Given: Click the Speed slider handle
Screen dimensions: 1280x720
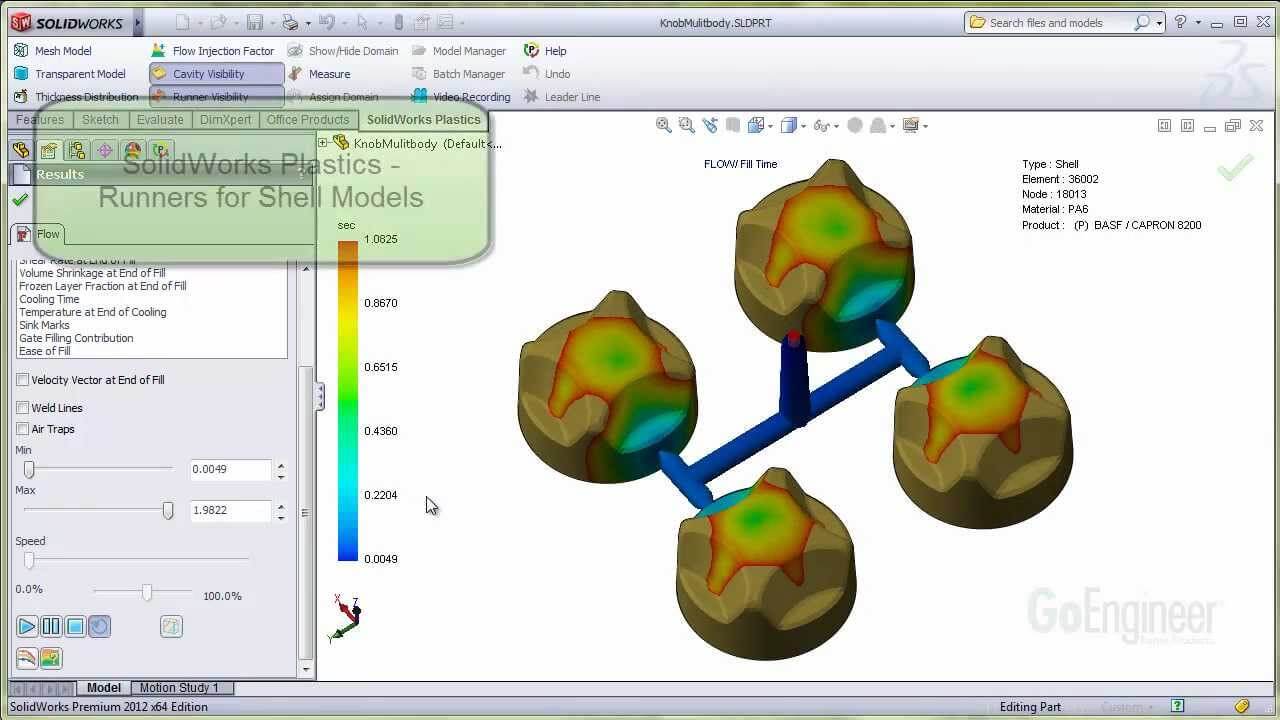Looking at the screenshot, I should tap(29, 560).
